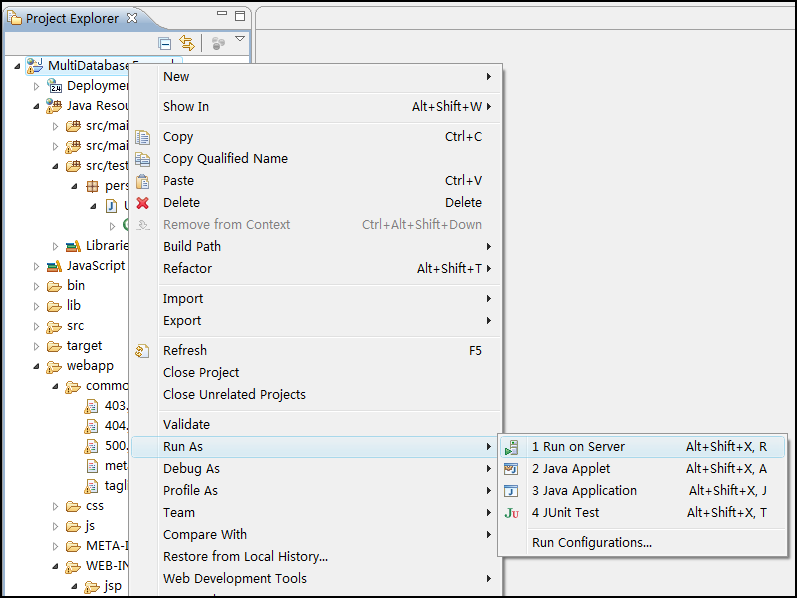Click the Collapse All icon in Project Explorer
This screenshot has width=797, height=598.
point(165,44)
